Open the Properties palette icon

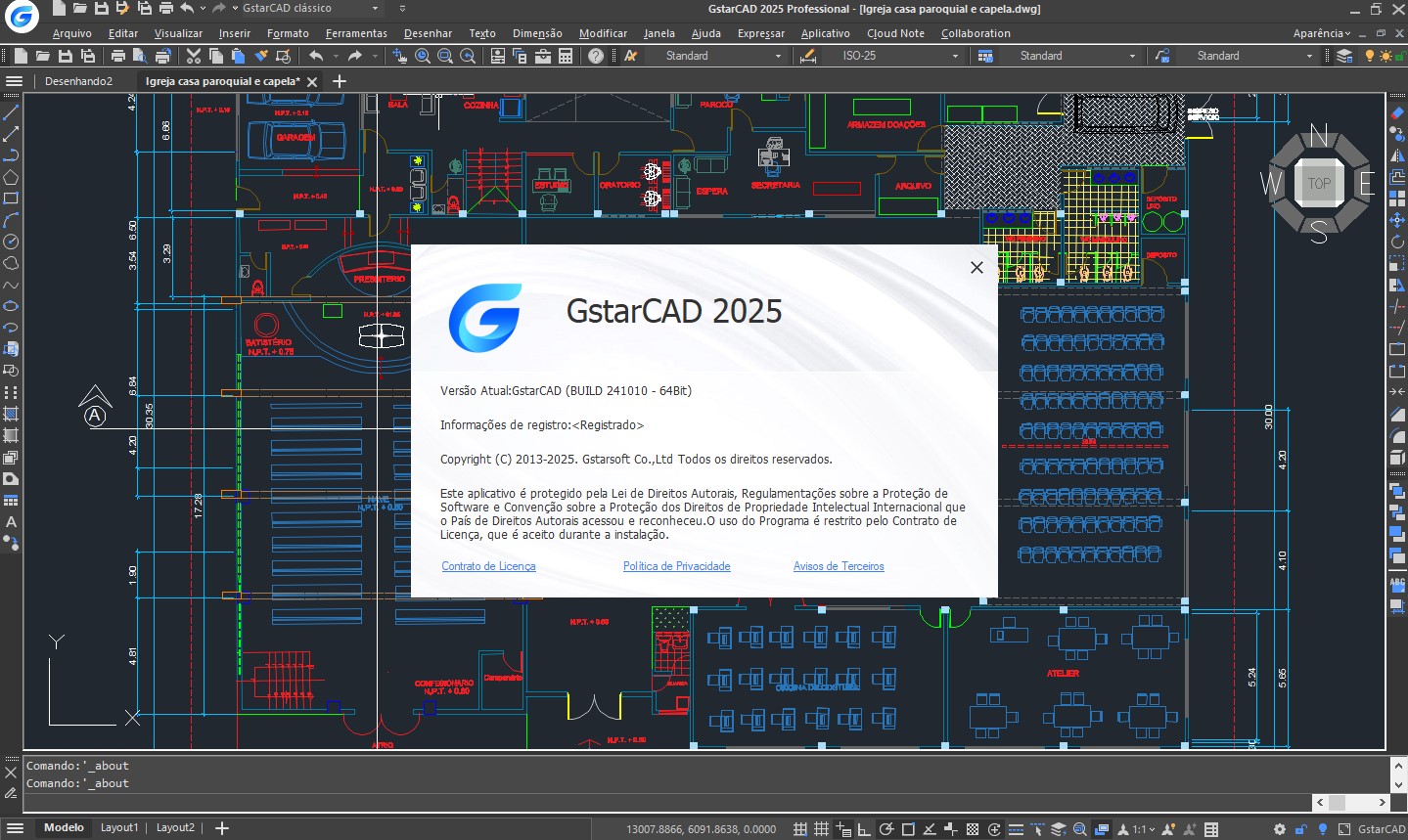click(x=498, y=56)
